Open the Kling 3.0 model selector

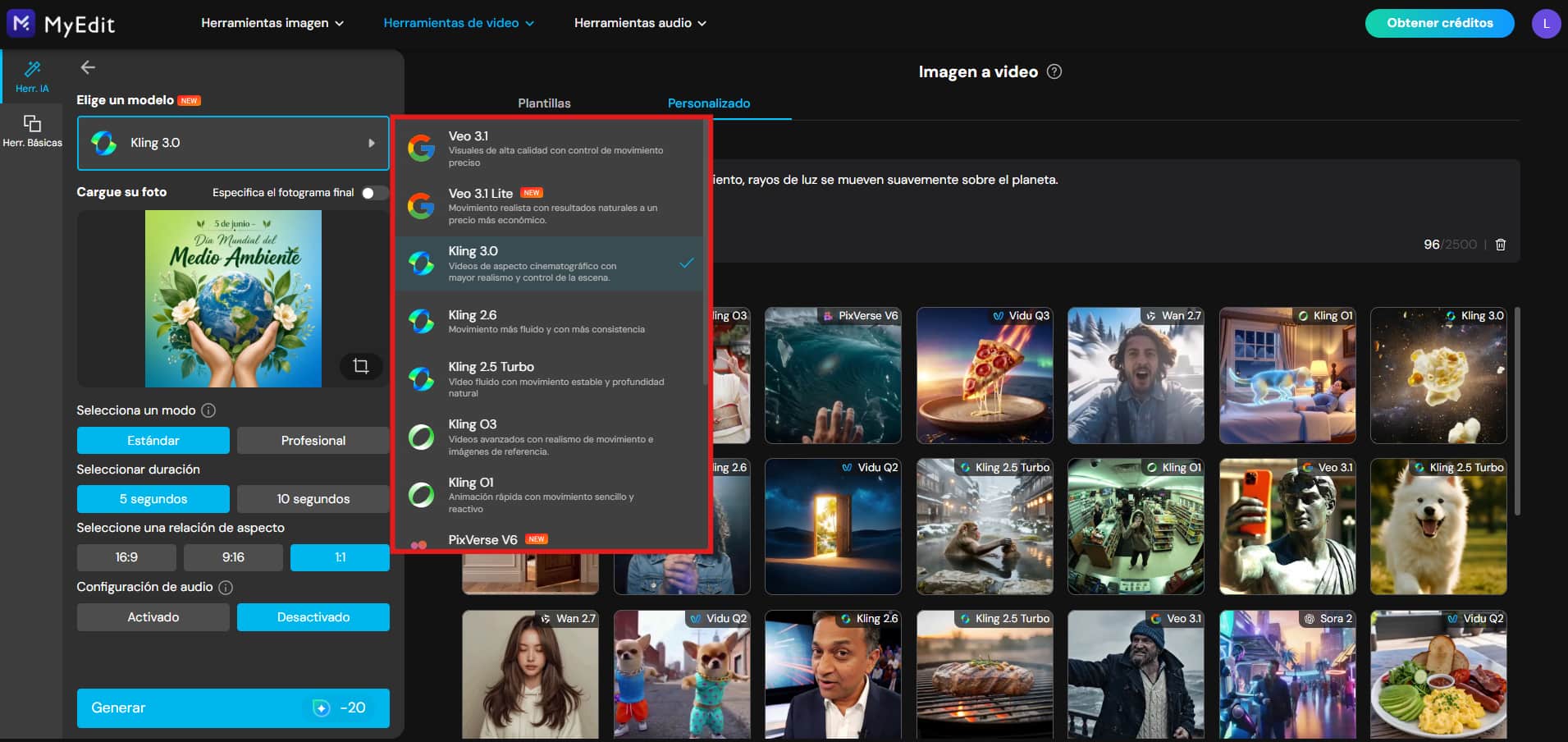233,143
